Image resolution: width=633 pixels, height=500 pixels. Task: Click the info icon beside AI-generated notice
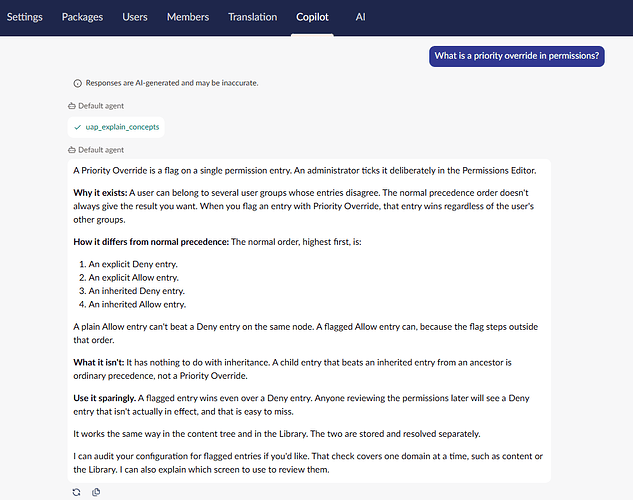78,83
